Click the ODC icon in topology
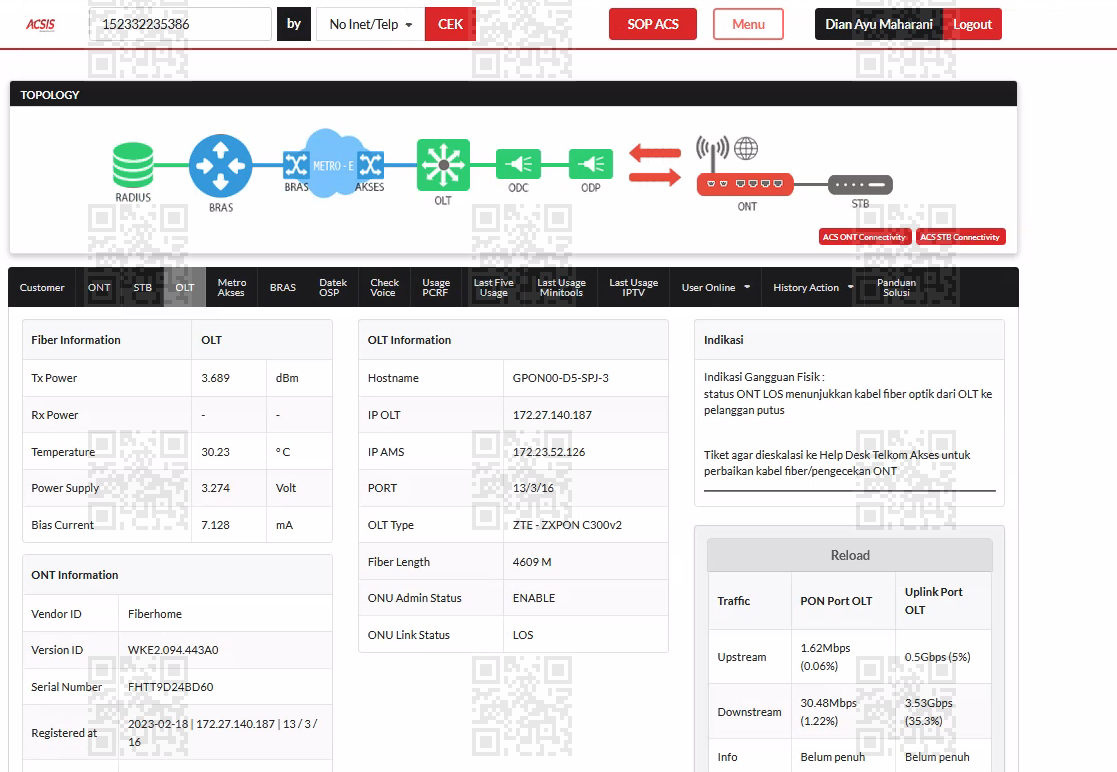1117x772 pixels. click(x=518, y=165)
